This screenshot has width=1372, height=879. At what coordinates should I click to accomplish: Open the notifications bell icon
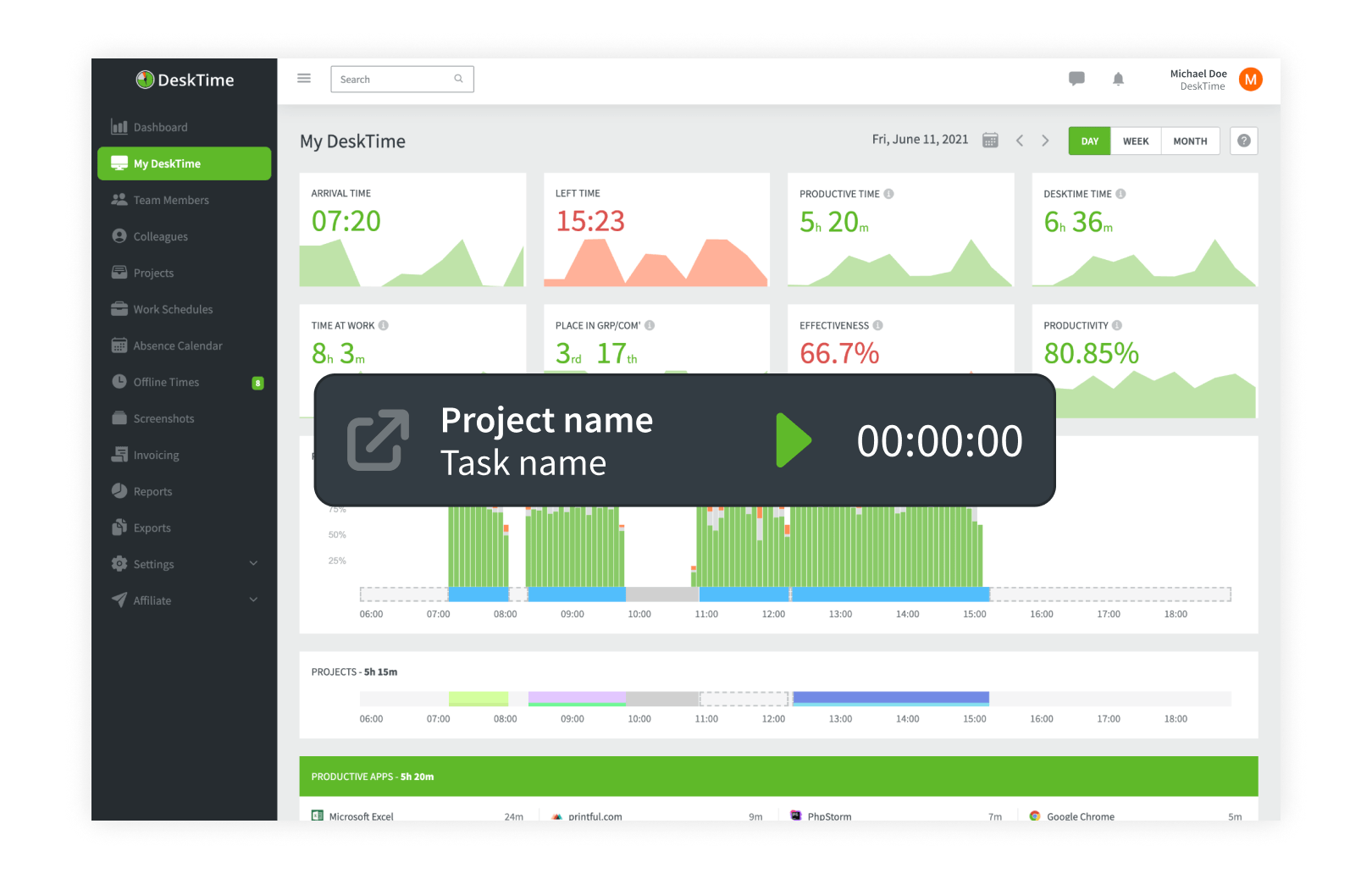(1118, 78)
